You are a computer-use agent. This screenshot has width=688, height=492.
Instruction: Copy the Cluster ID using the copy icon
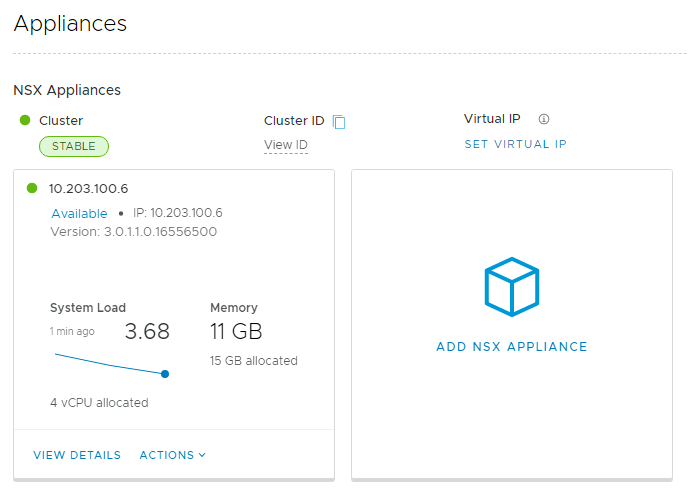[339, 122]
